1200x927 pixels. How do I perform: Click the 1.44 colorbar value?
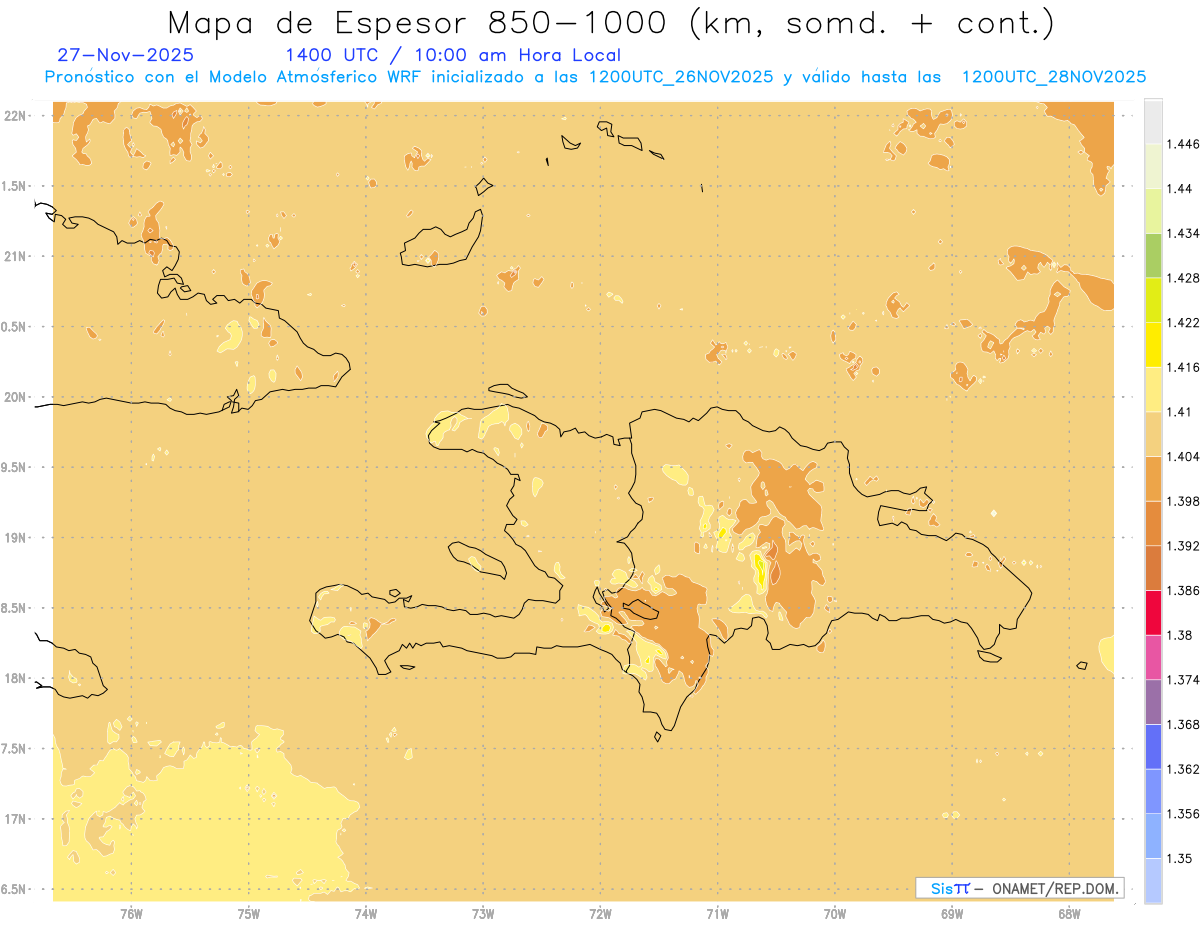coord(1178,189)
